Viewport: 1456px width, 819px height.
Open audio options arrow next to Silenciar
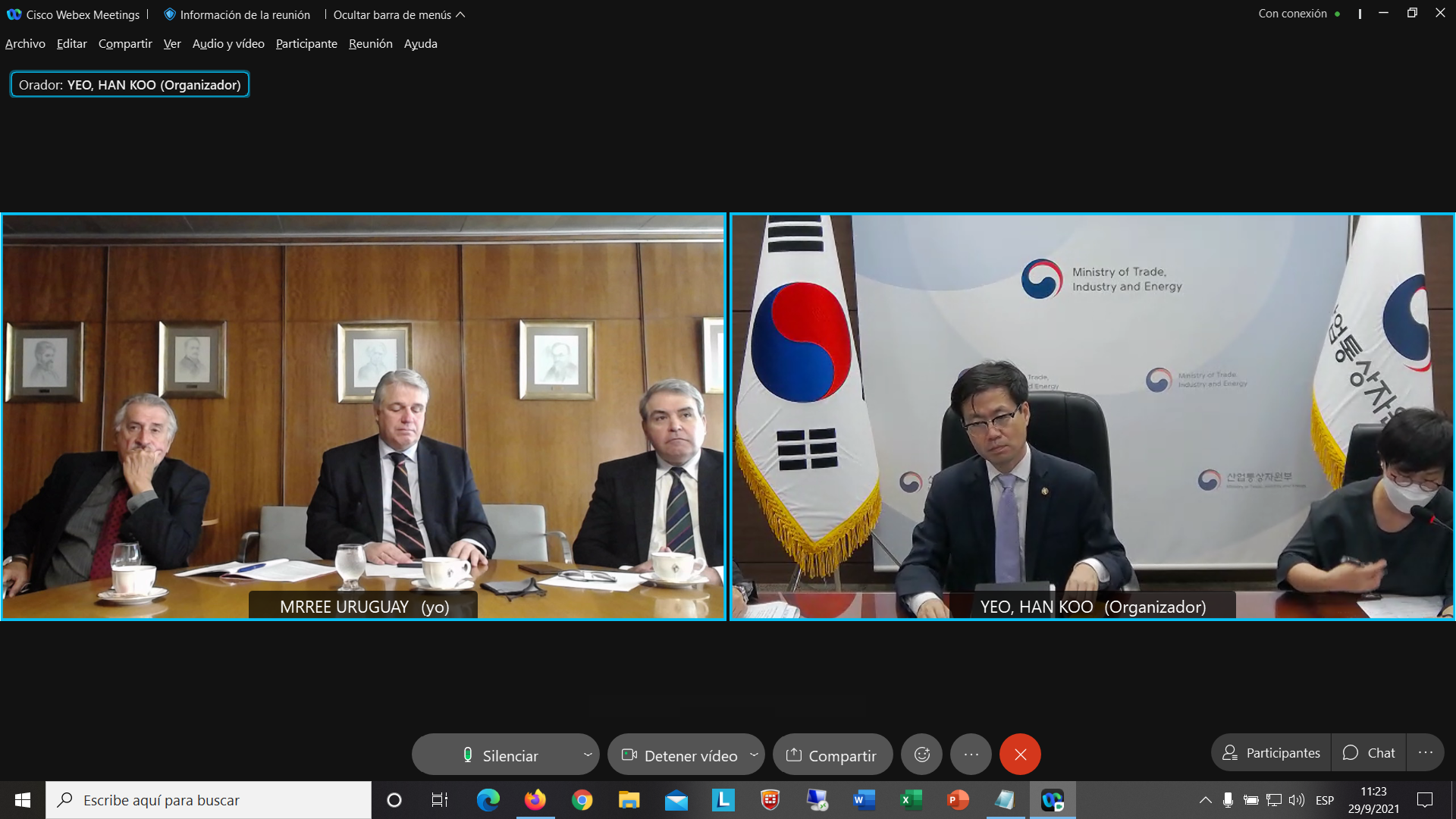click(588, 755)
